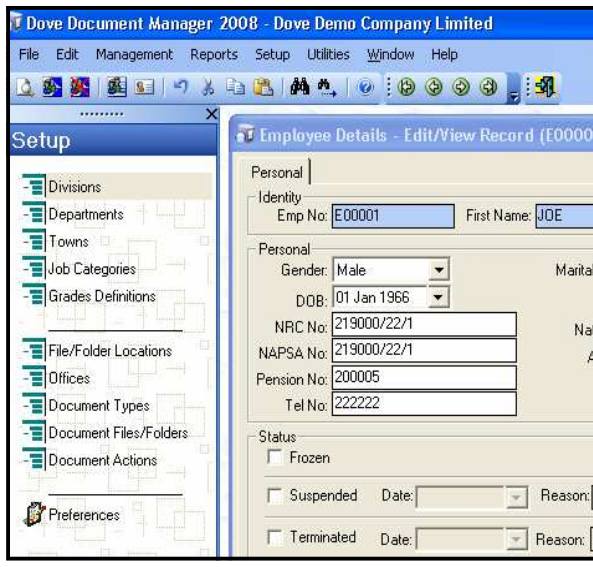Go to the first record navigation icon
Screen dimensions: 593x567
[x=407, y=87]
